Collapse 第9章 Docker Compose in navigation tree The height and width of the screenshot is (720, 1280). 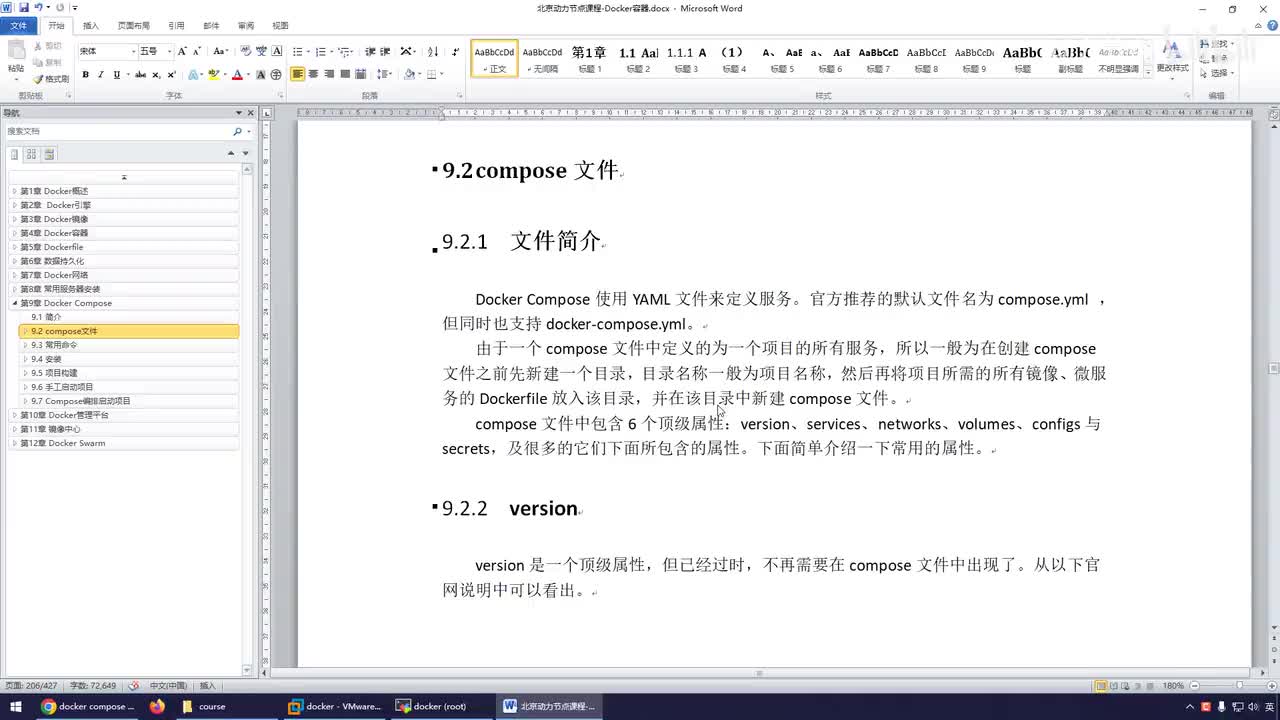pos(15,303)
